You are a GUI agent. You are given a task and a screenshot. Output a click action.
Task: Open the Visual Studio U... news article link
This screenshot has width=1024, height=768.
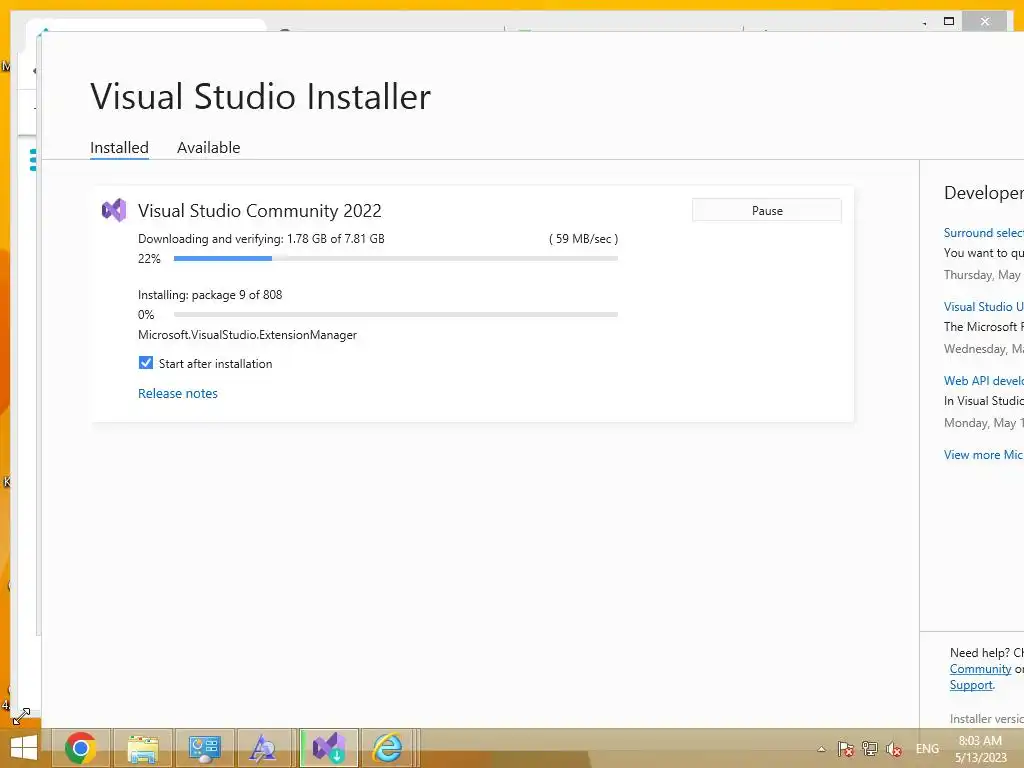[x=984, y=306]
